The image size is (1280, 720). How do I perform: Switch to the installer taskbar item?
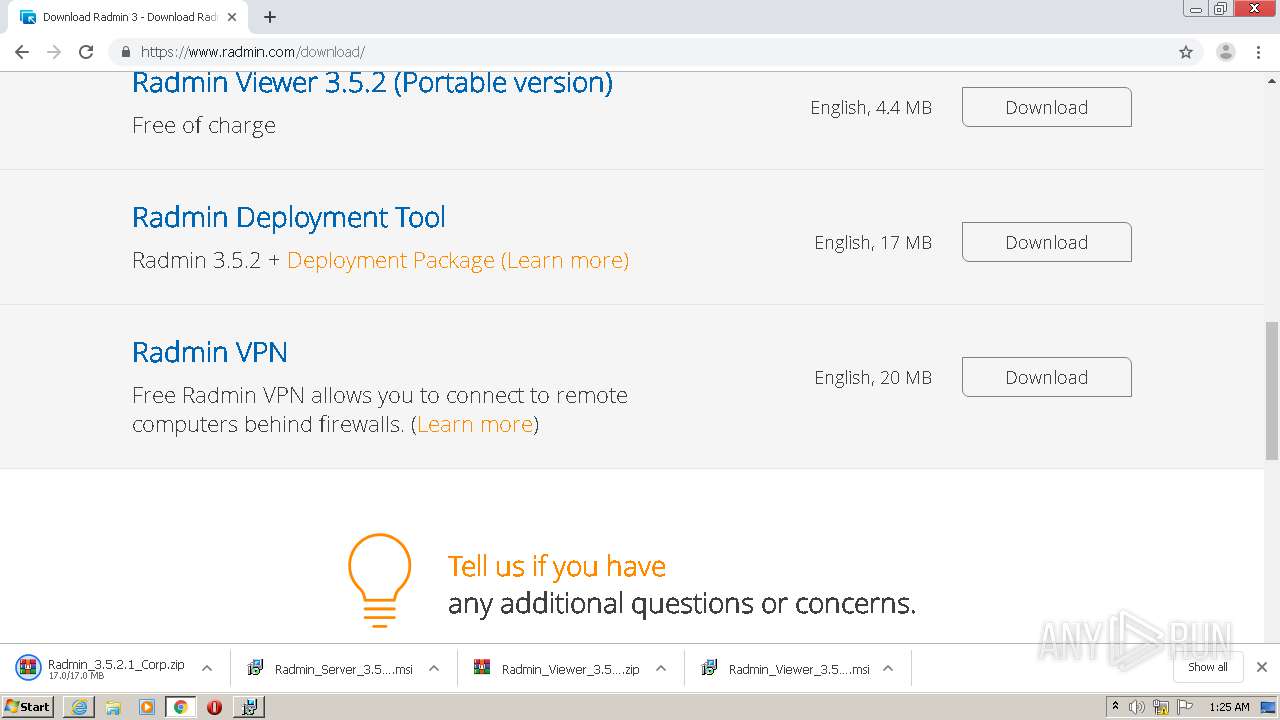(249, 707)
